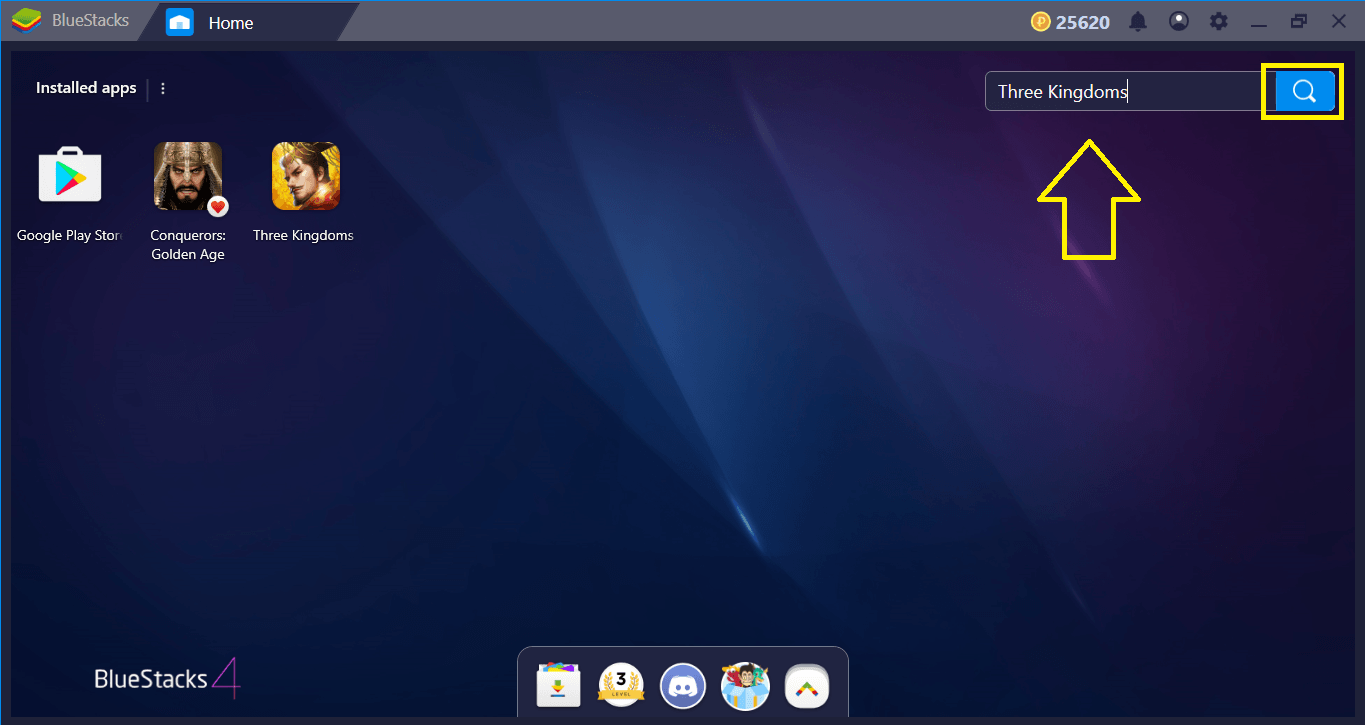1365x725 pixels.
Task: Open the Level 3 rewards dock icon
Action: [620, 685]
